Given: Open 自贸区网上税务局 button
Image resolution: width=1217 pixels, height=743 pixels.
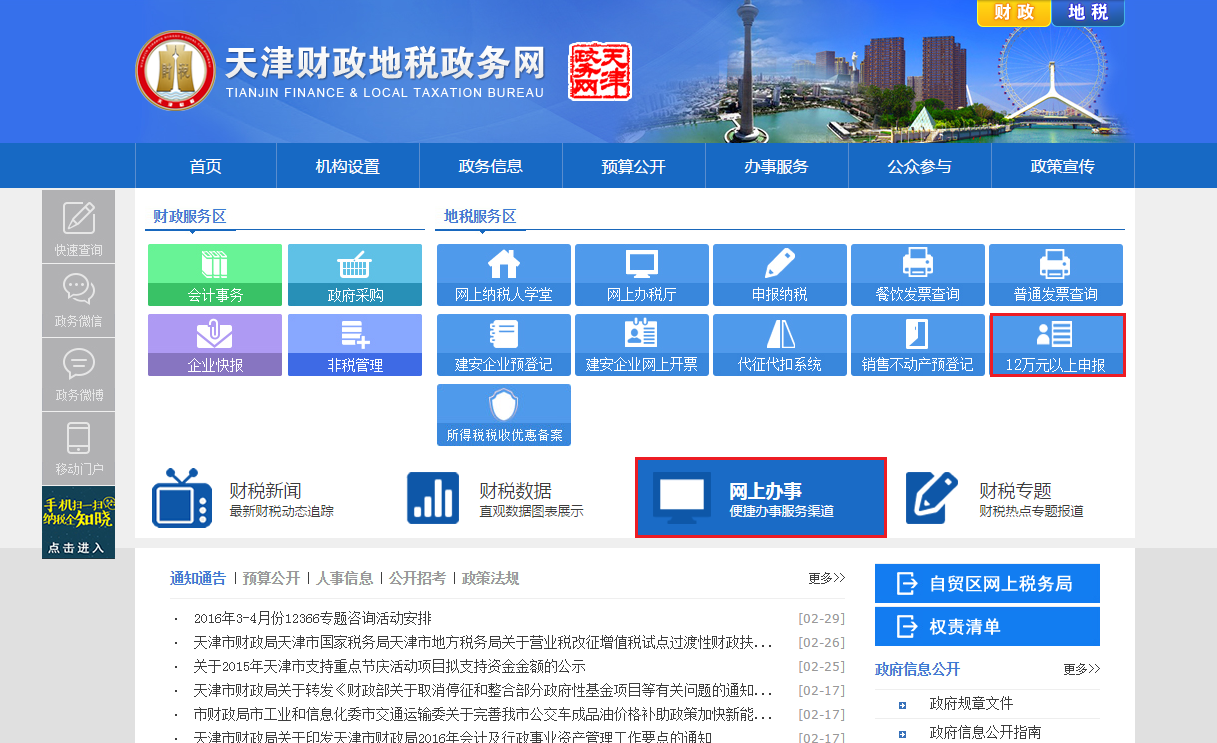Looking at the screenshot, I should click(987, 584).
